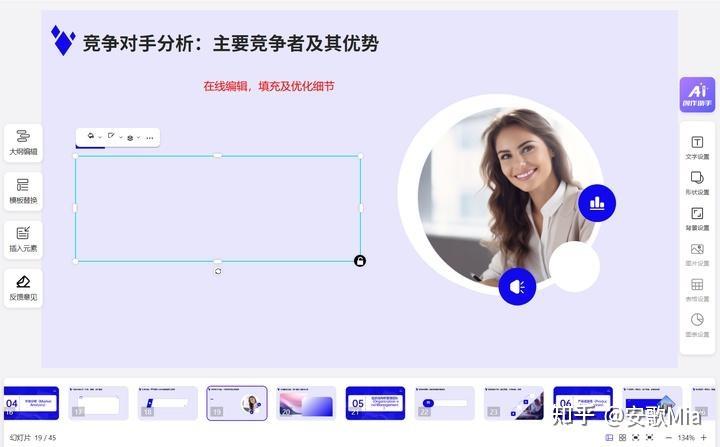Open the 反馈意见 feedback panel
The image size is (720, 447).
(x=23, y=289)
